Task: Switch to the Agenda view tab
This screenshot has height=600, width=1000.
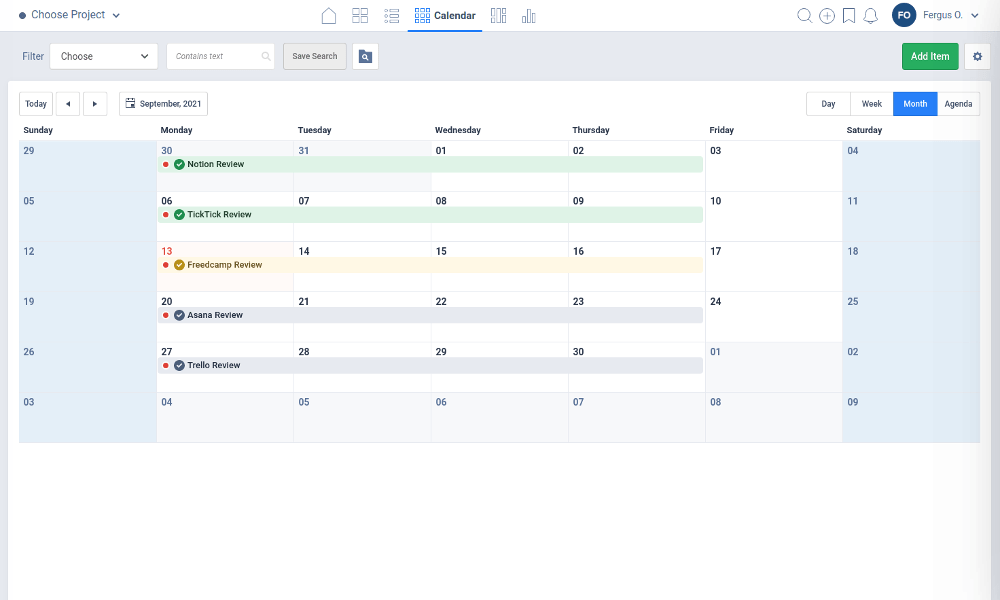Action: (958, 103)
